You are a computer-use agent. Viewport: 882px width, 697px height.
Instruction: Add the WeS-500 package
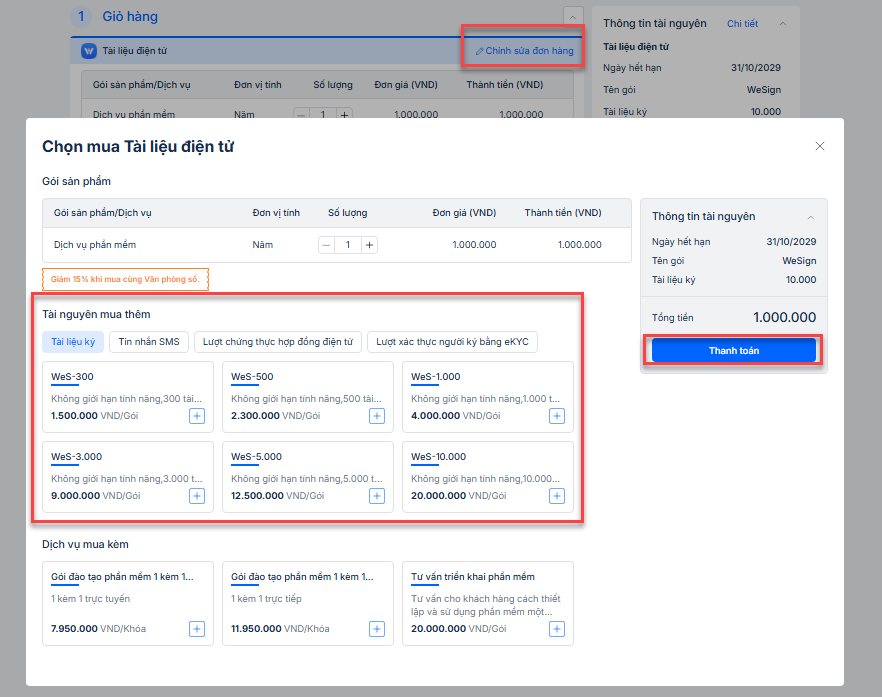coord(376,416)
